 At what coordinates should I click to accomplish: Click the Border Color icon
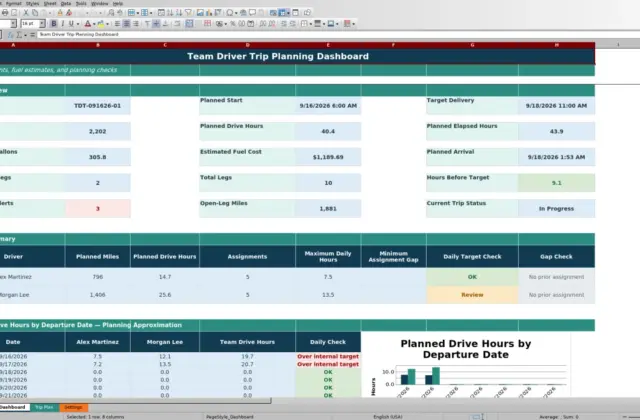coord(331,24)
